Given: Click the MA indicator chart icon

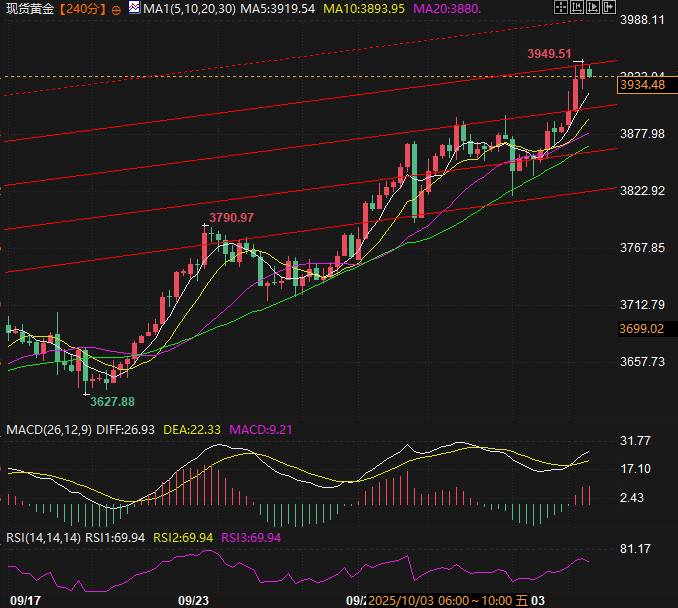Looking at the screenshot, I should (134, 9).
